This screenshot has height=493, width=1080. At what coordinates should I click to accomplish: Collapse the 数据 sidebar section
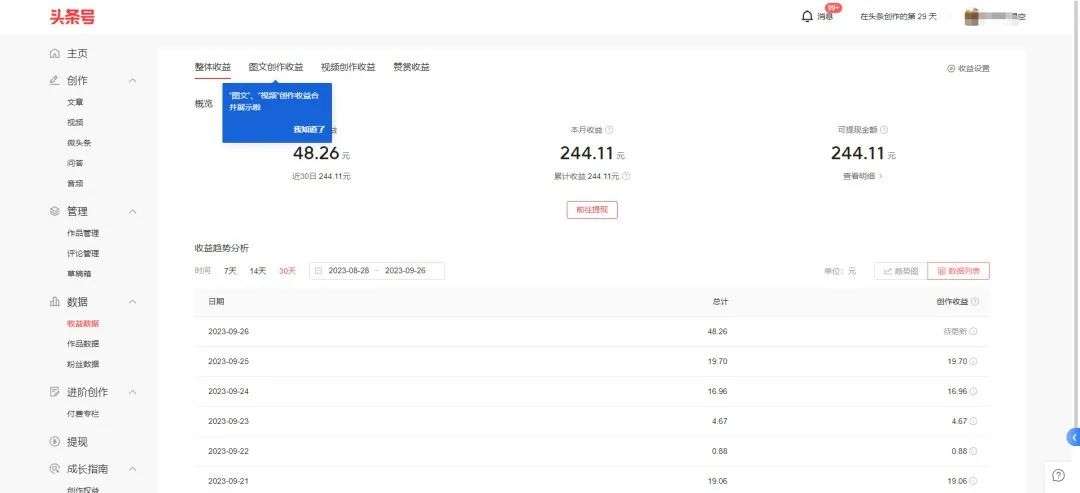click(x=133, y=302)
